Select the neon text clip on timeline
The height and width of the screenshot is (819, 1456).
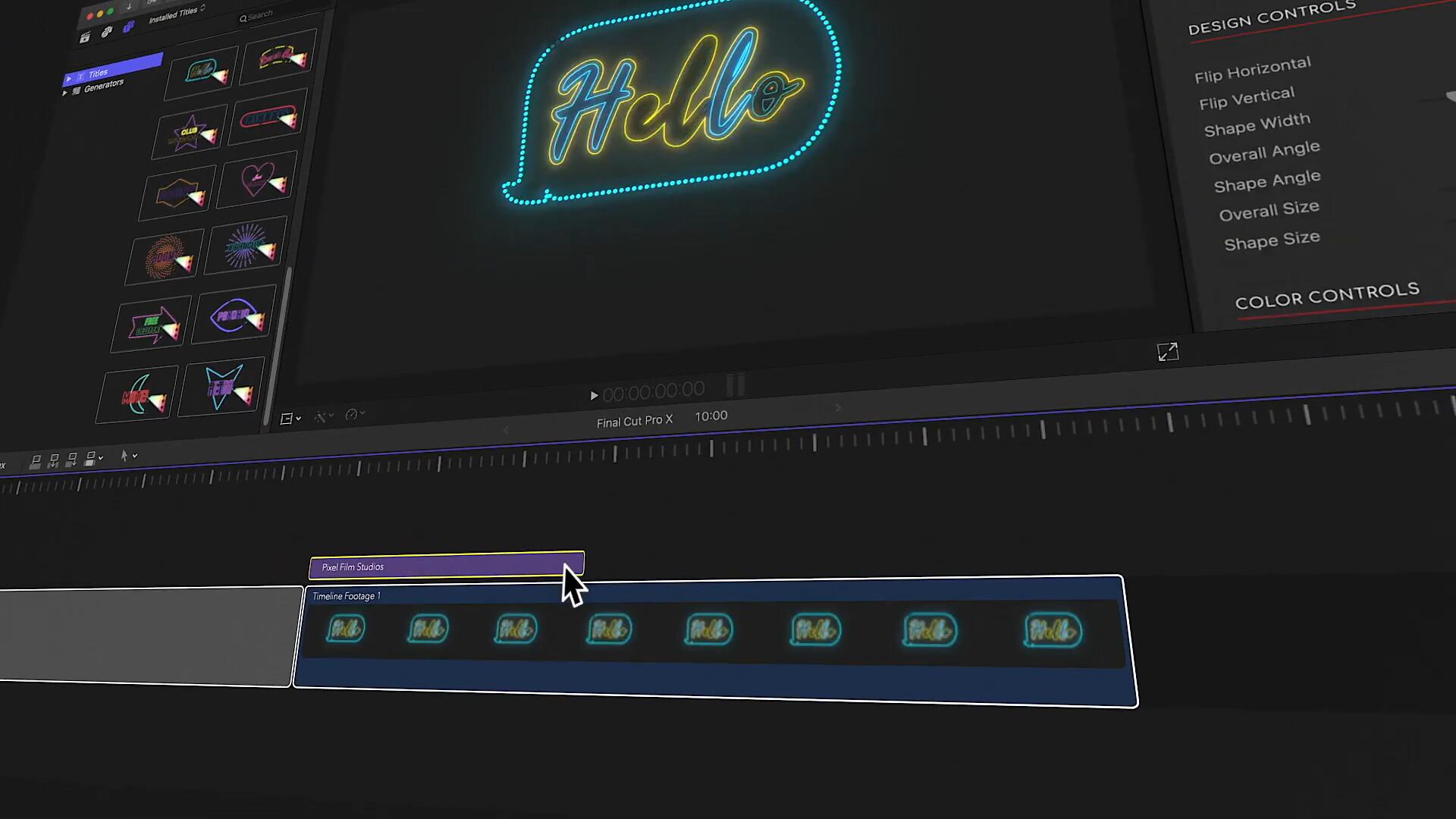point(447,567)
